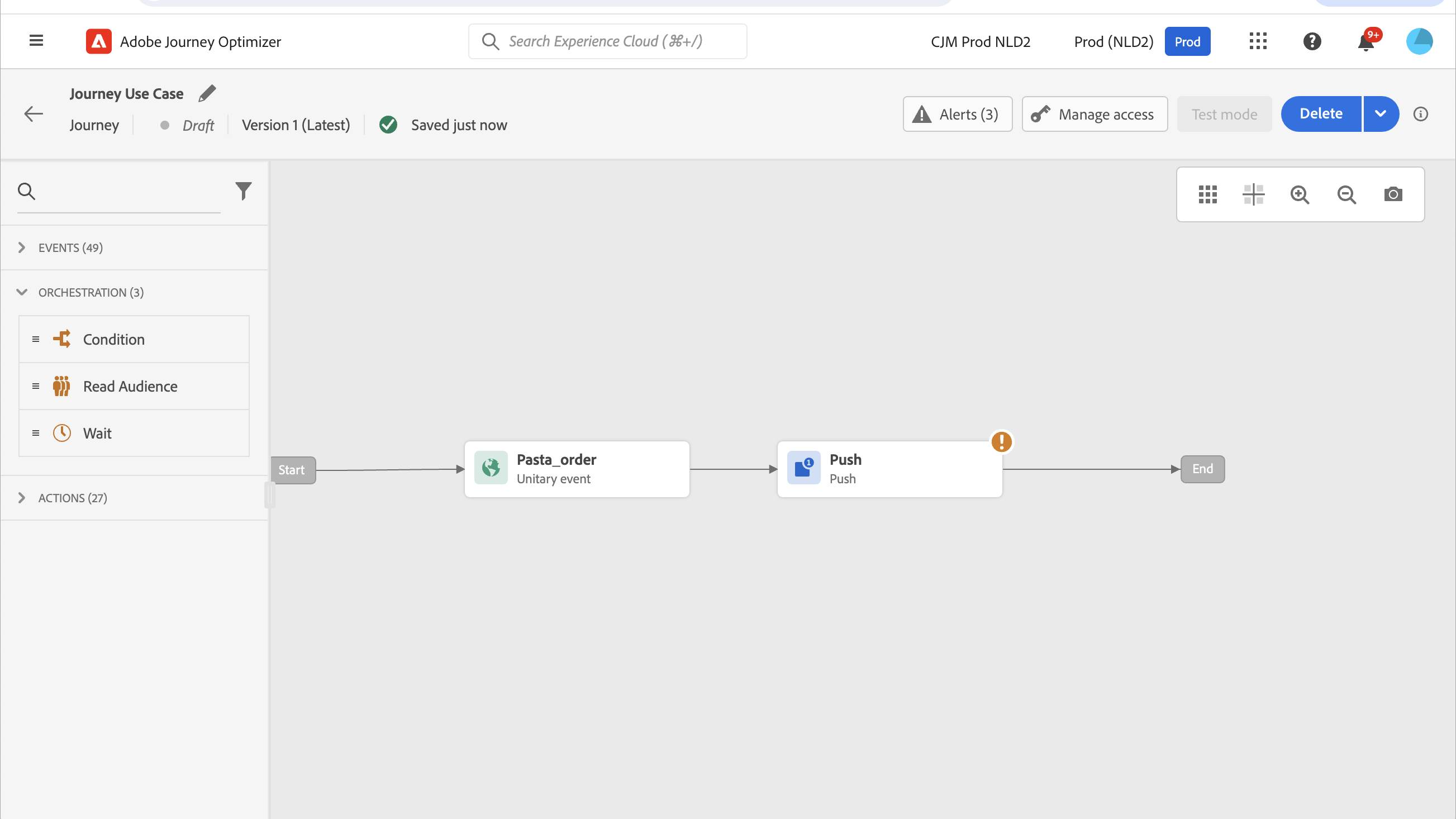Click the Manage access button
The height and width of the screenshot is (819, 1456).
tap(1095, 114)
